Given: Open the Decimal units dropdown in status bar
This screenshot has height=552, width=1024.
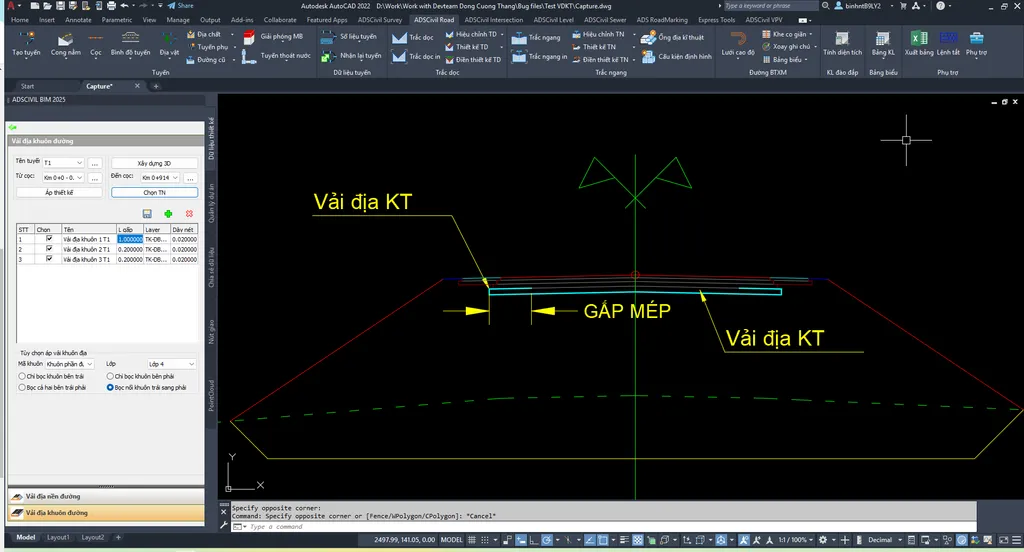Looking at the screenshot, I should (886, 540).
